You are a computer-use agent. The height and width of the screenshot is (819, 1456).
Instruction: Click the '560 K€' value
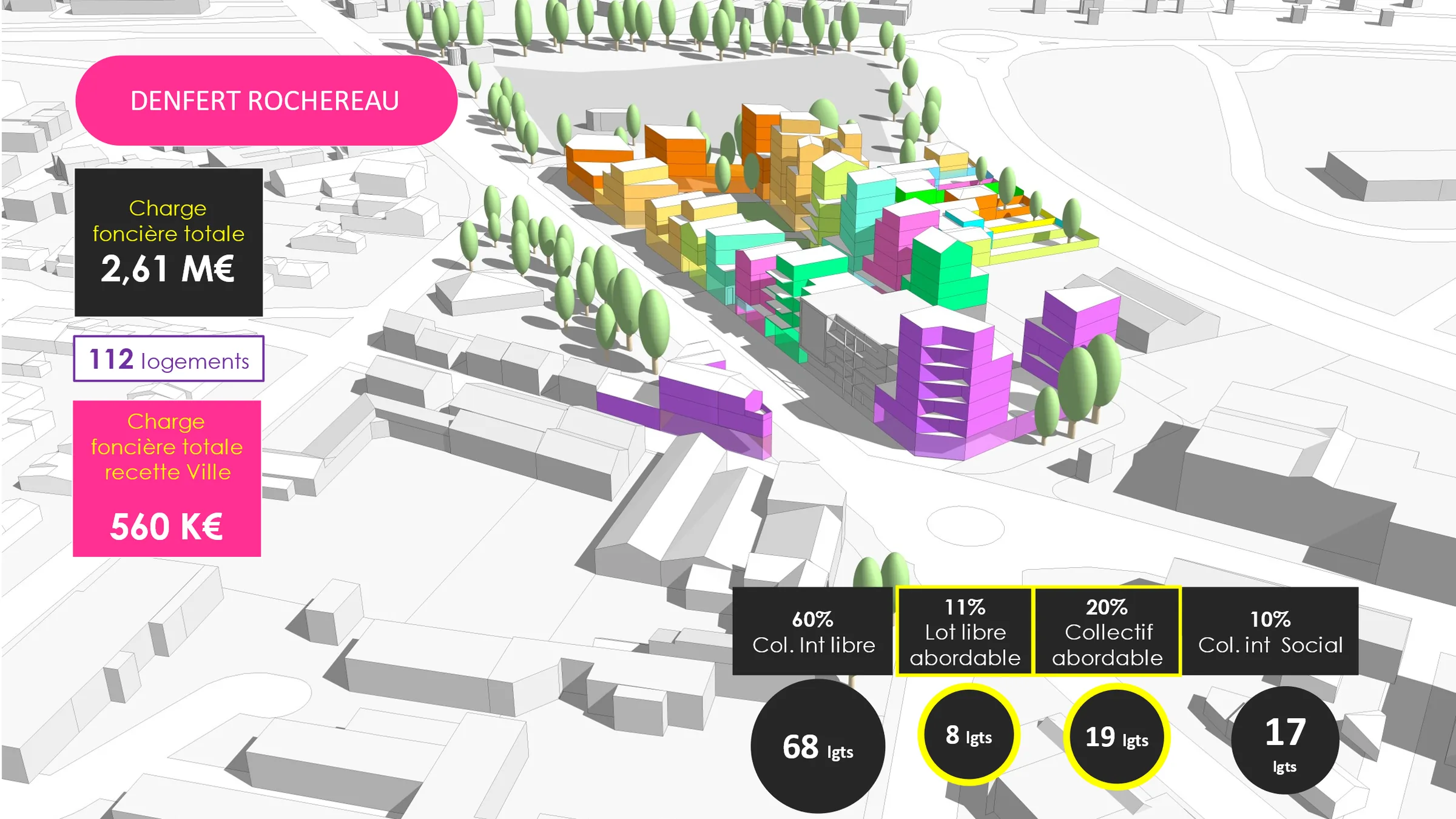point(166,527)
